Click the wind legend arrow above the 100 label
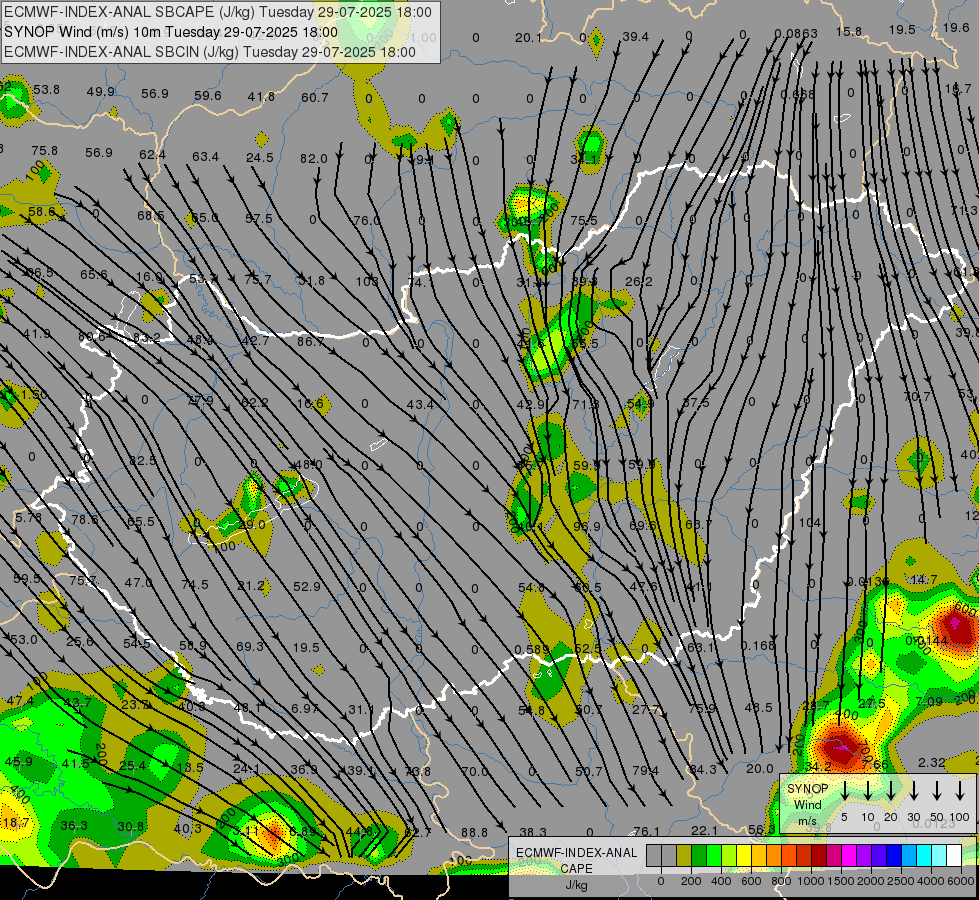 pos(960,791)
